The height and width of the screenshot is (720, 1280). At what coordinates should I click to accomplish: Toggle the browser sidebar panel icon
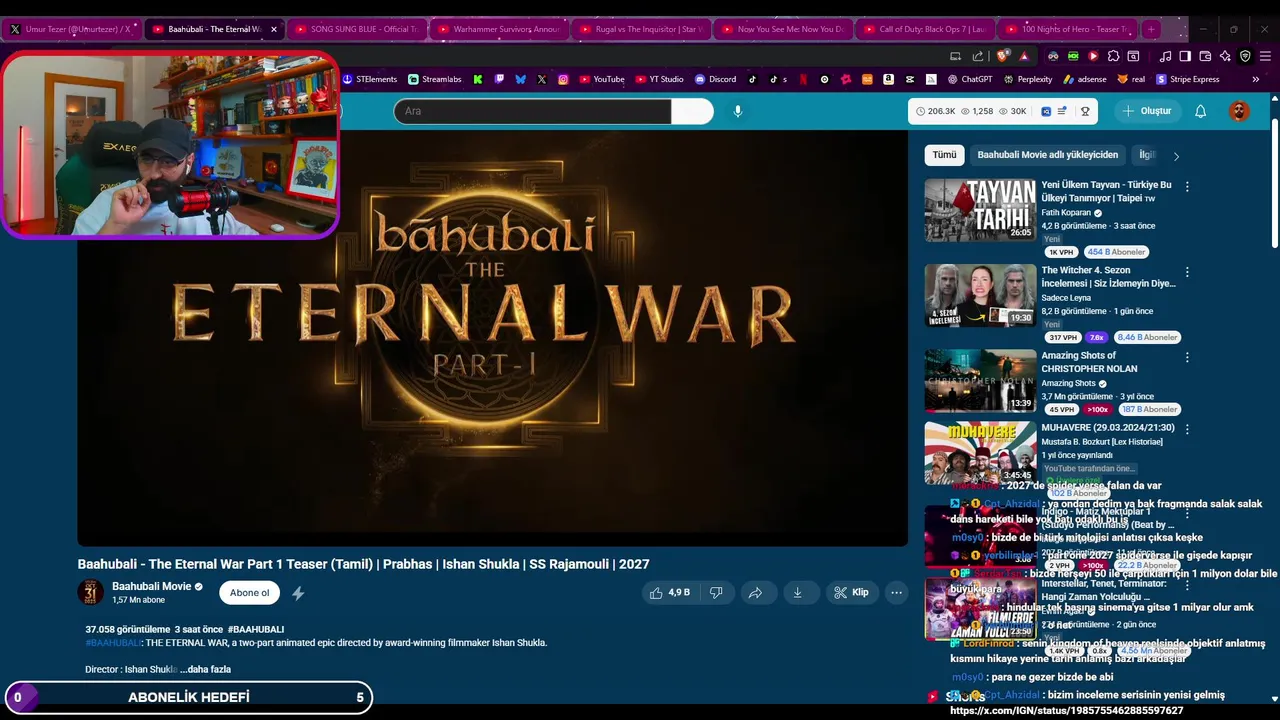click(1185, 56)
